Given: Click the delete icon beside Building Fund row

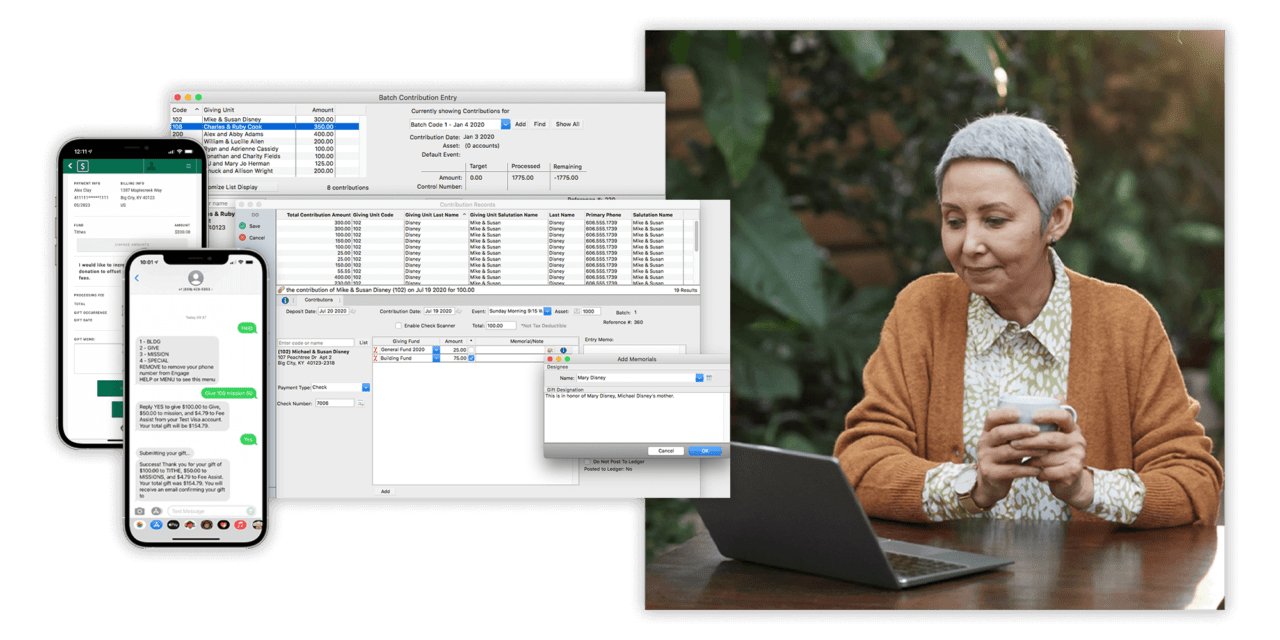Looking at the screenshot, I should click(377, 358).
